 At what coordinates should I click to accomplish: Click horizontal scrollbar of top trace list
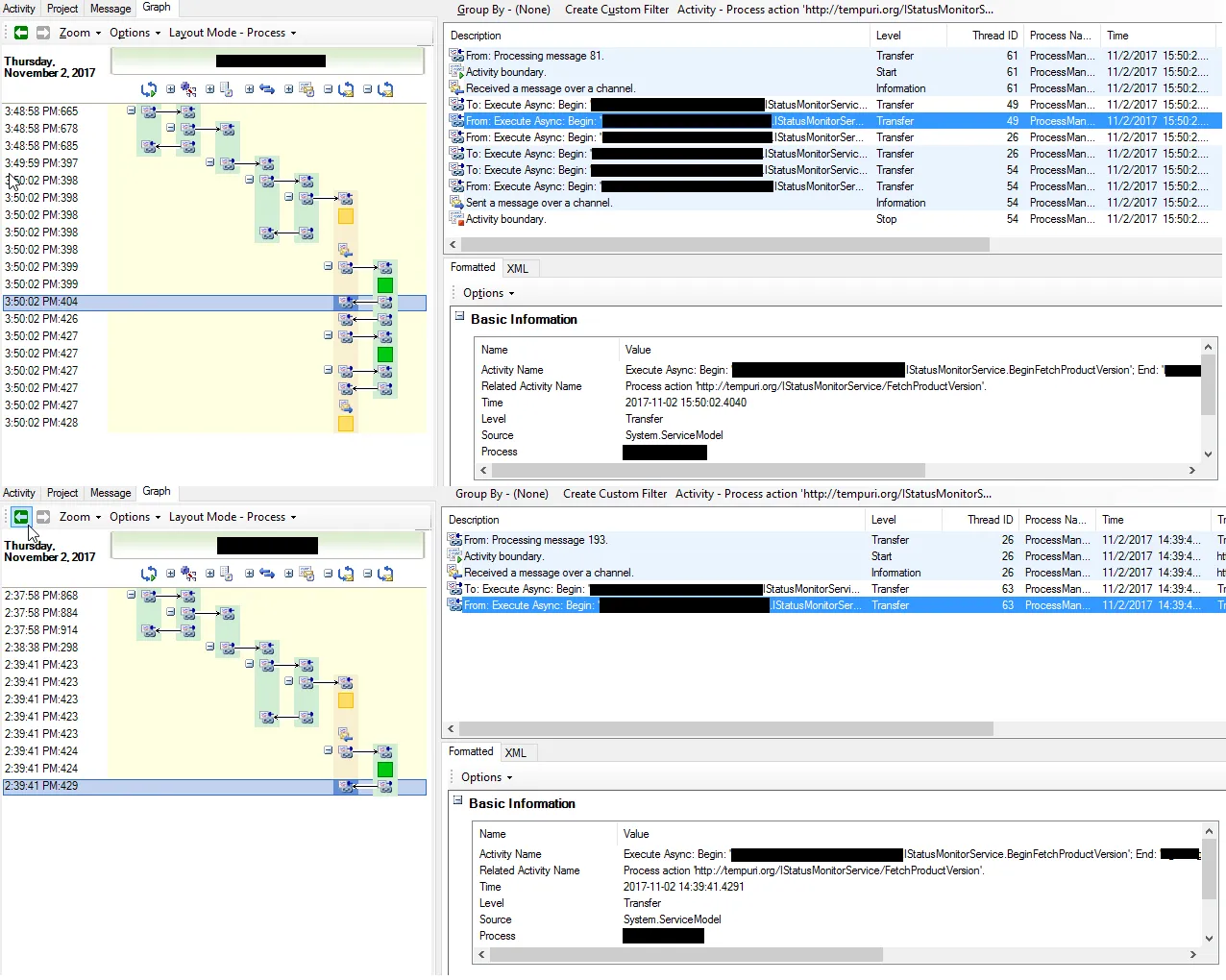point(724,245)
